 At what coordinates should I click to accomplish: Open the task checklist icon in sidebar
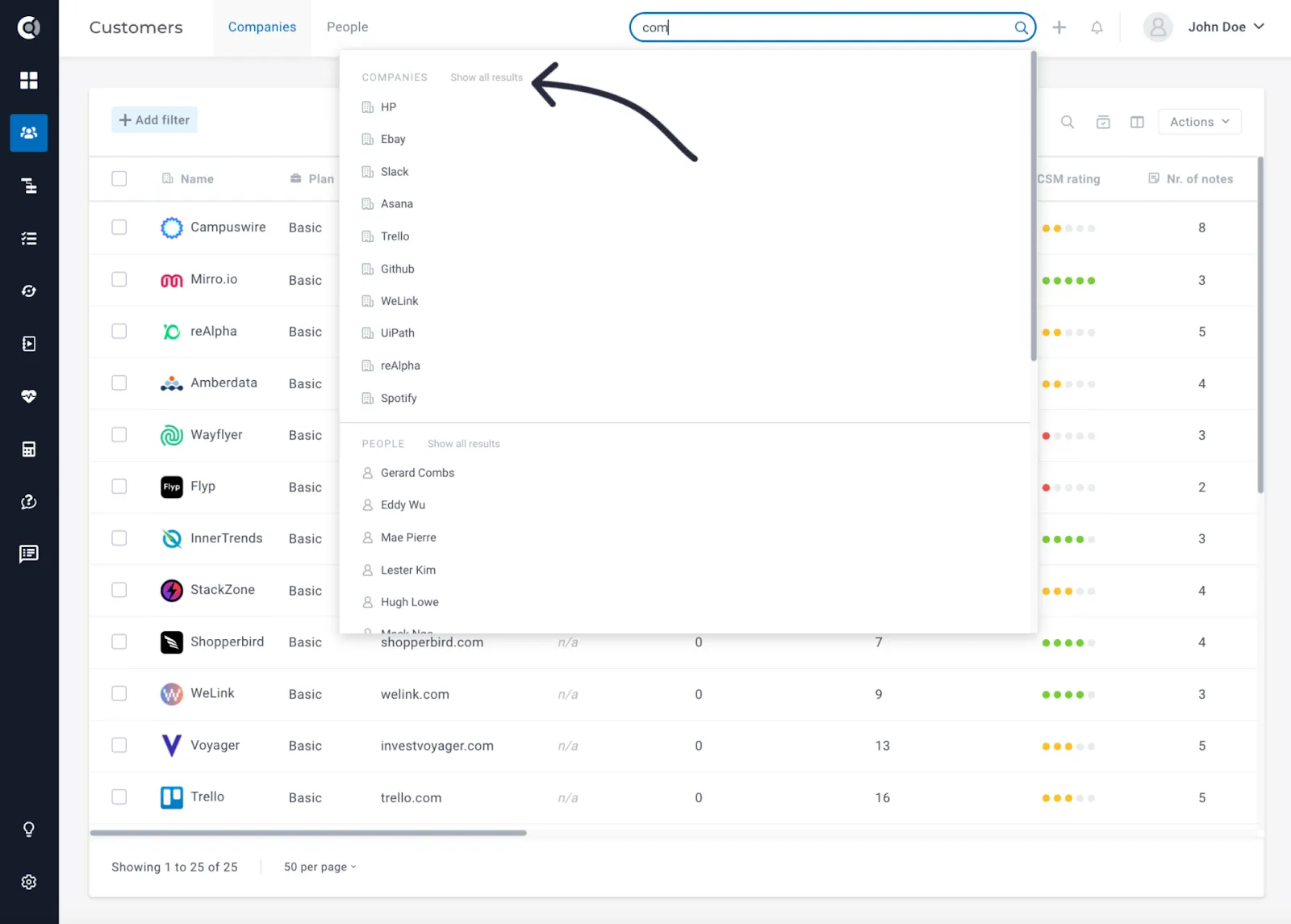click(29, 238)
